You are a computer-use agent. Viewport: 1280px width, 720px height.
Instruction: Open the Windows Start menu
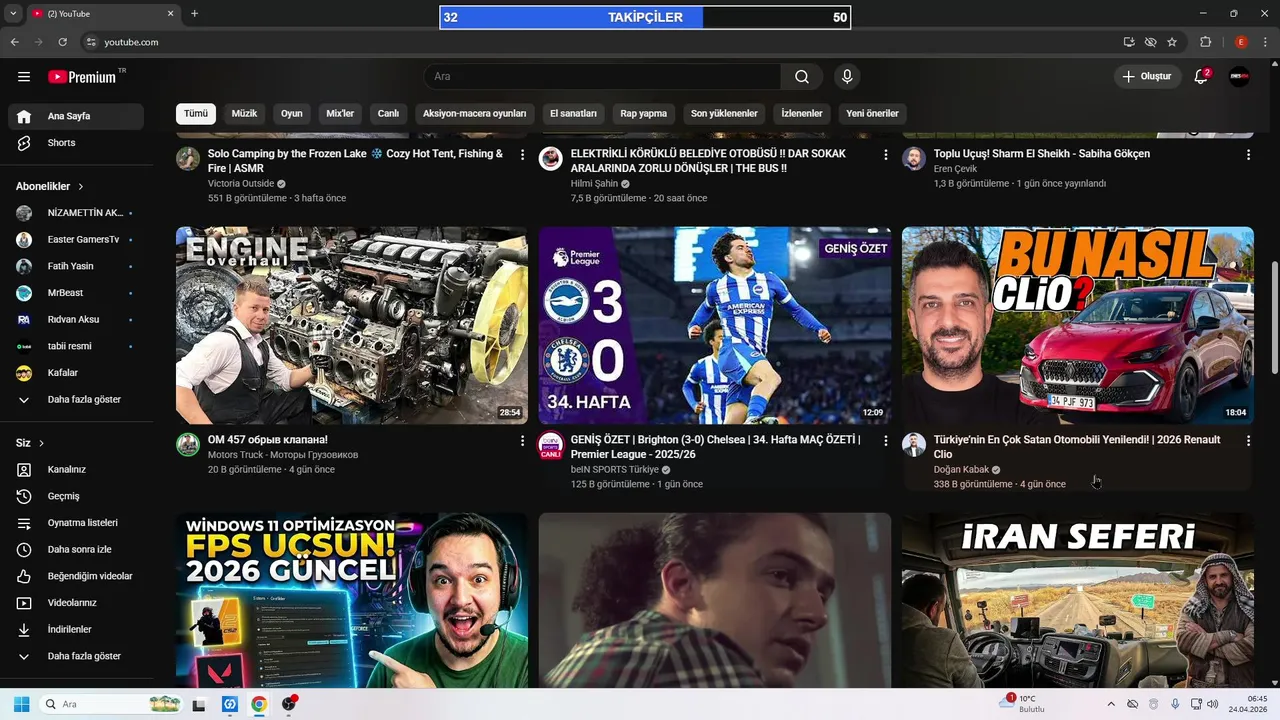[21, 704]
